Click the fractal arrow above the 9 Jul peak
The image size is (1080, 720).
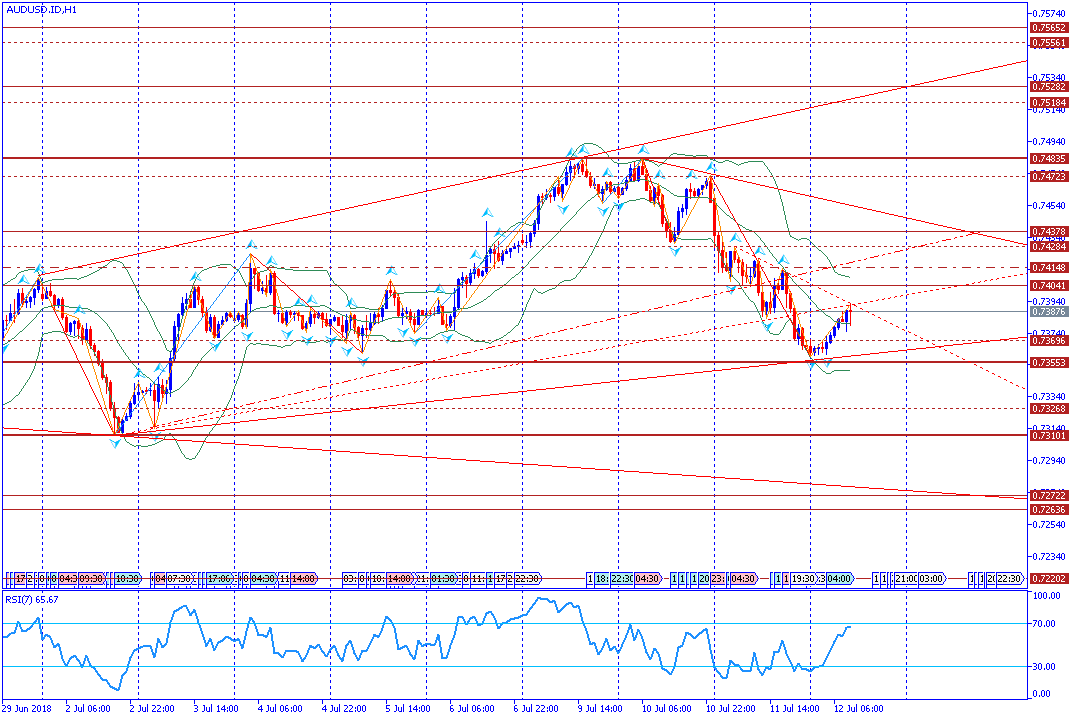[581, 150]
